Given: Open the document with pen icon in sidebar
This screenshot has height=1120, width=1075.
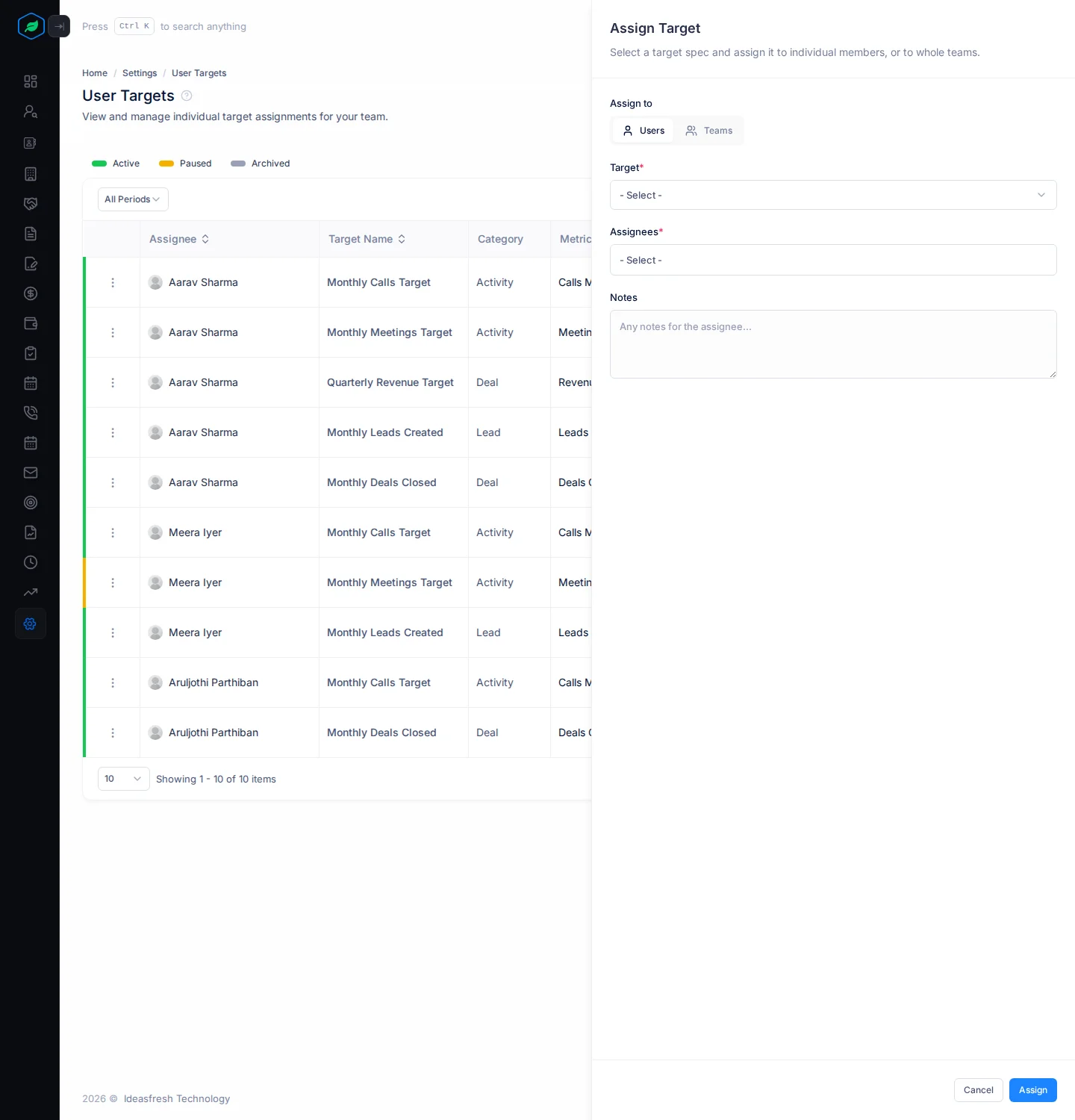Looking at the screenshot, I should [x=31, y=264].
